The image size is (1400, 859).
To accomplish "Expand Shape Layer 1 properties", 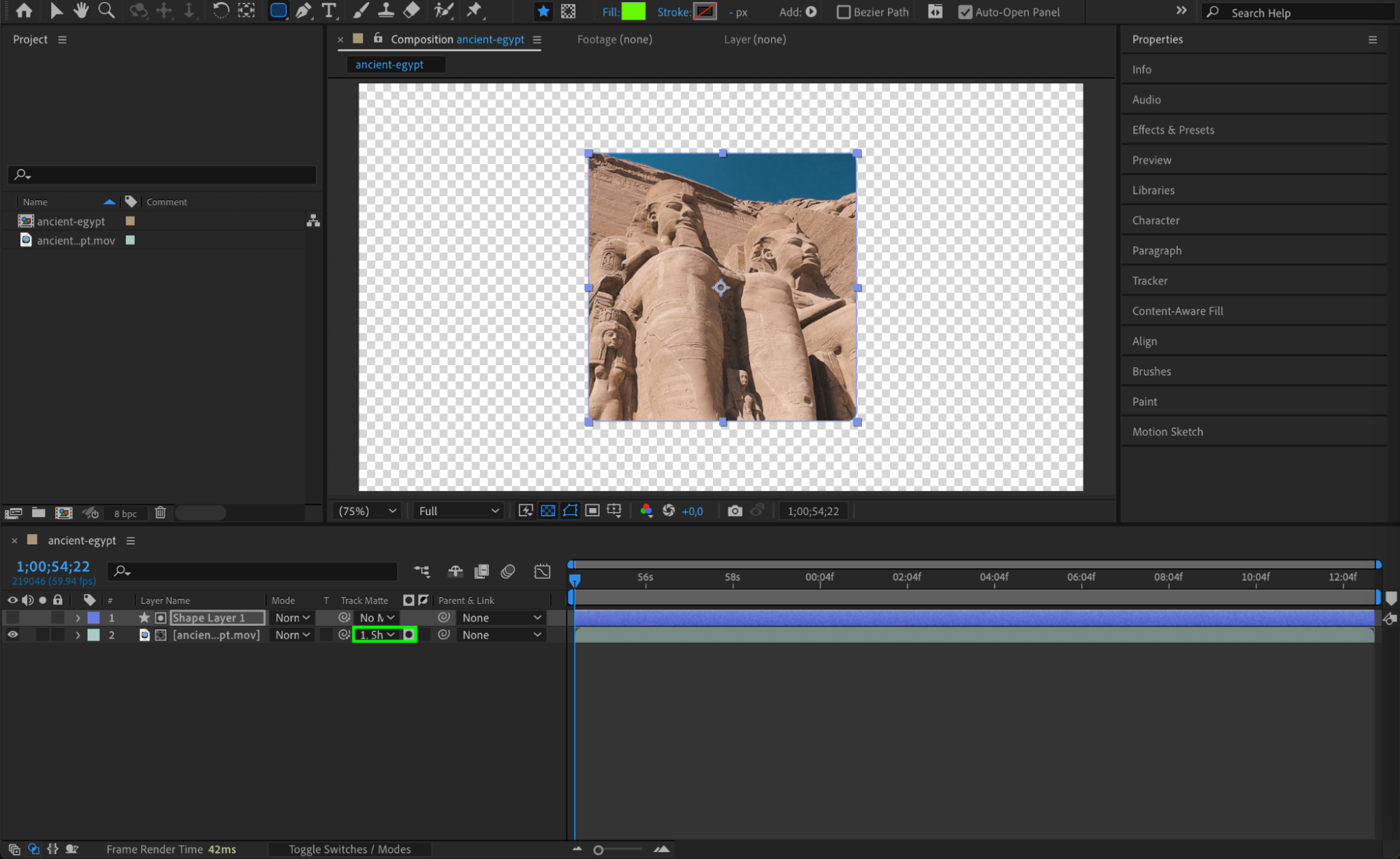I will coord(78,618).
